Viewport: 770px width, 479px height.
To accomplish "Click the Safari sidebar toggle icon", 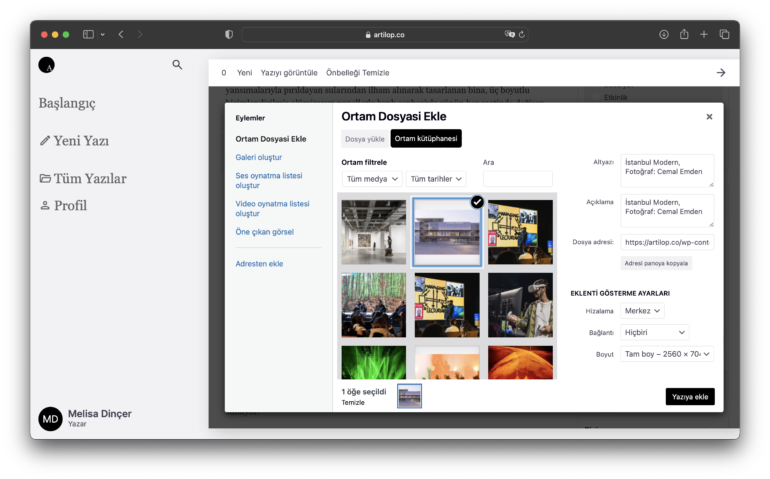I will 88,34.
